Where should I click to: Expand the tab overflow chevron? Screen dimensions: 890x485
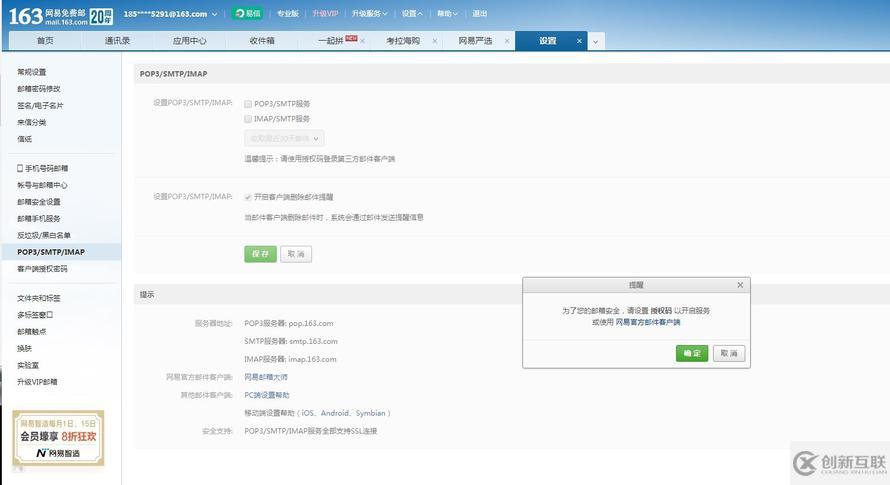595,41
